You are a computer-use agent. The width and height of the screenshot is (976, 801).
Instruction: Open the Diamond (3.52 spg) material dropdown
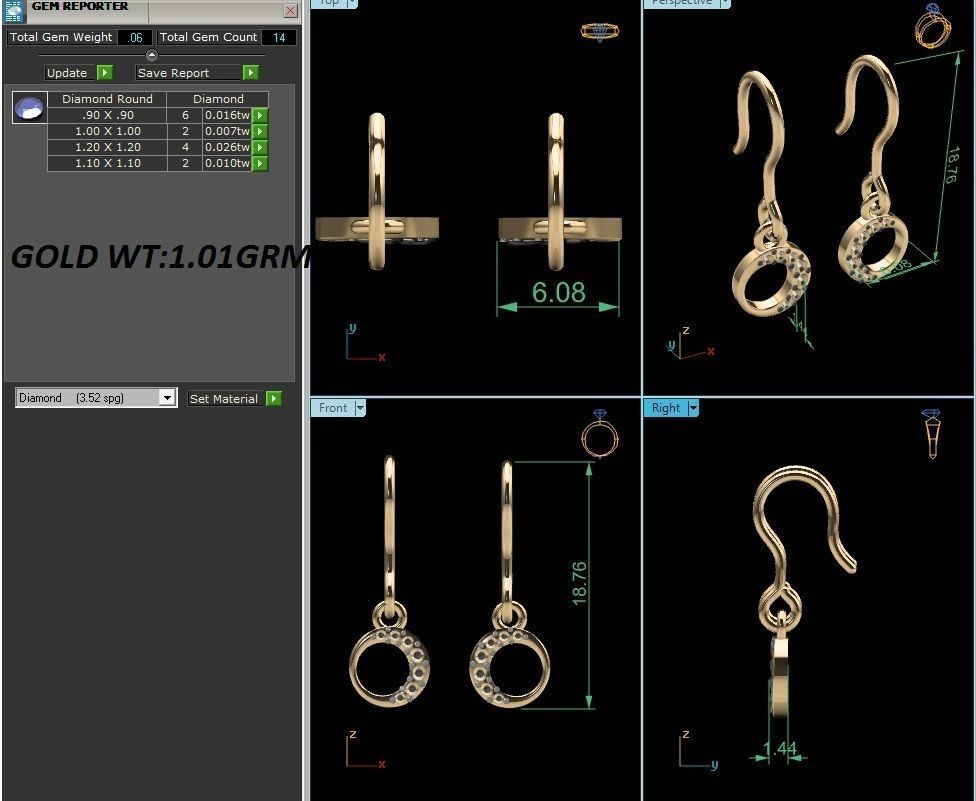point(167,398)
